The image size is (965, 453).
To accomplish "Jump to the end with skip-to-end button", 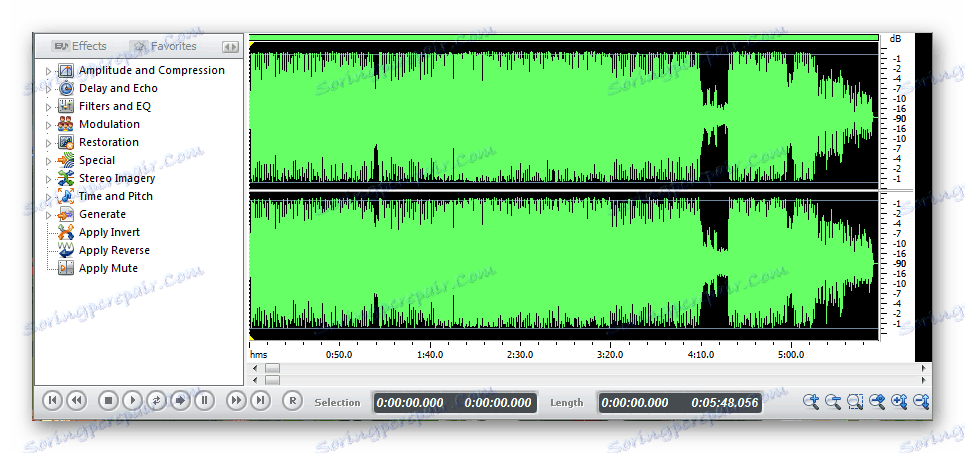I will 260,401.
